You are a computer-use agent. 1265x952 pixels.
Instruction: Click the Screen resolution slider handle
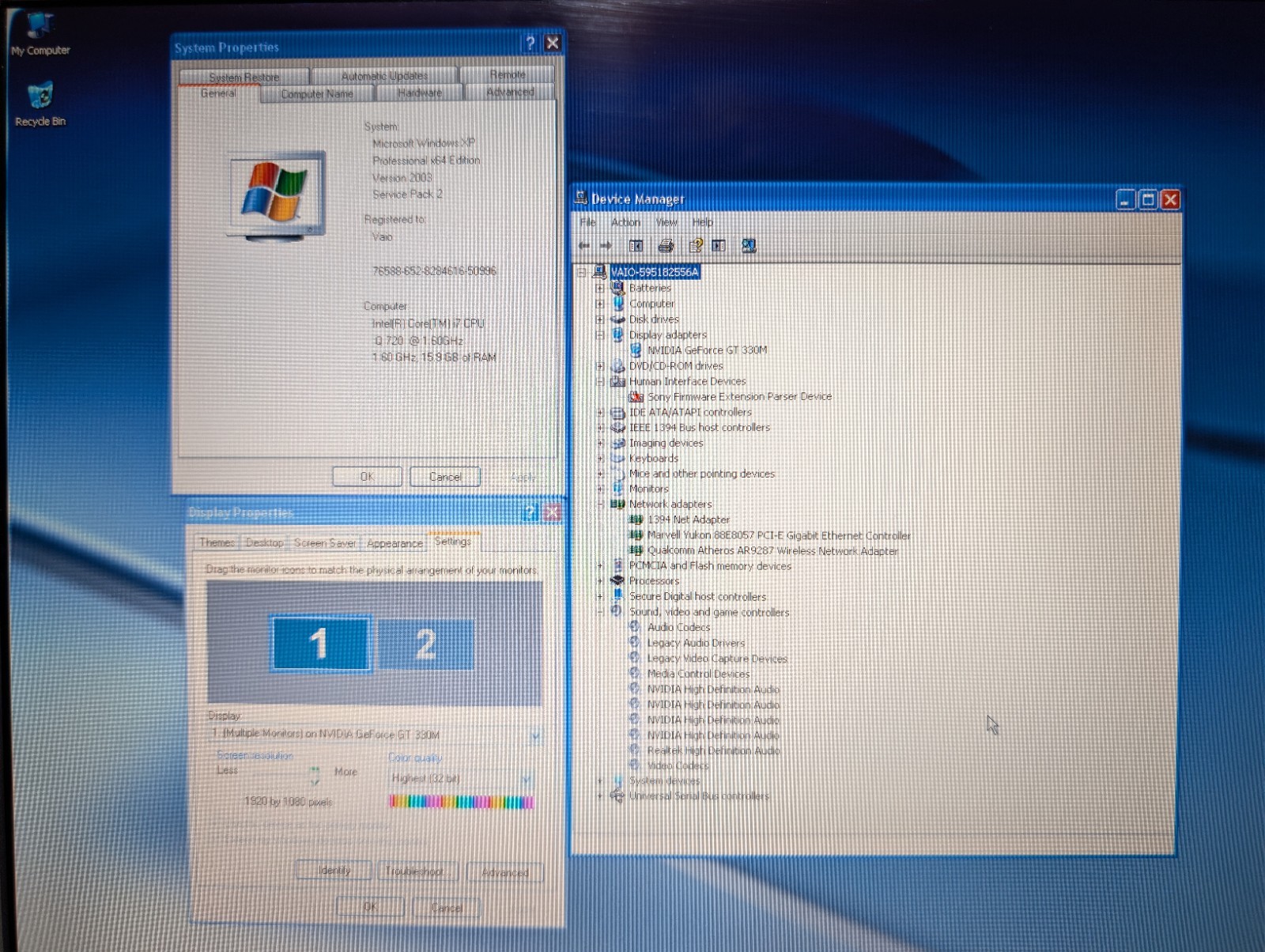315,776
